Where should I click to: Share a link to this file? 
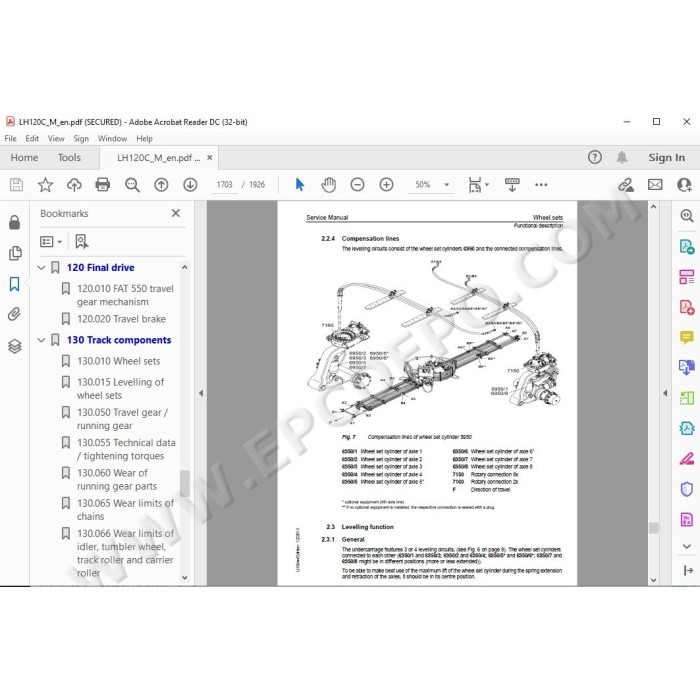click(x=626, y=184)
